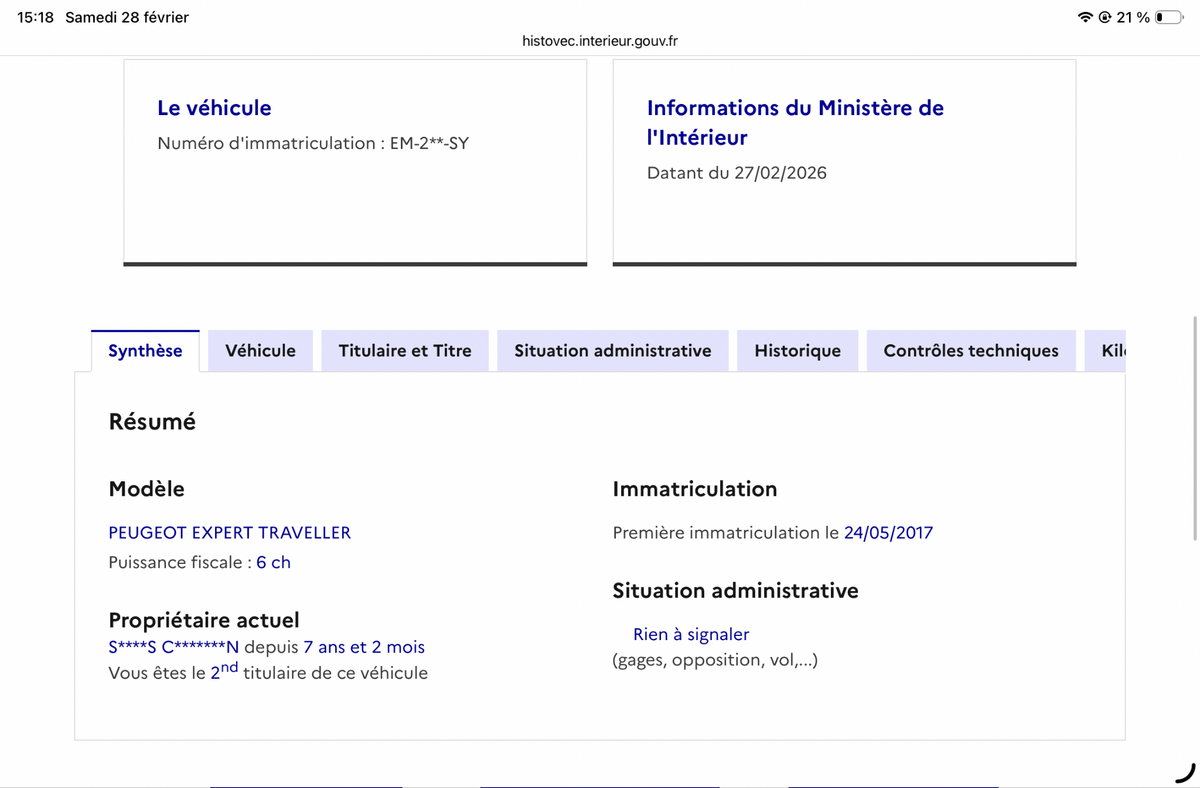Click the Le véhicule card heading
Screen dimensions: 1200x788
click(214, 108)
